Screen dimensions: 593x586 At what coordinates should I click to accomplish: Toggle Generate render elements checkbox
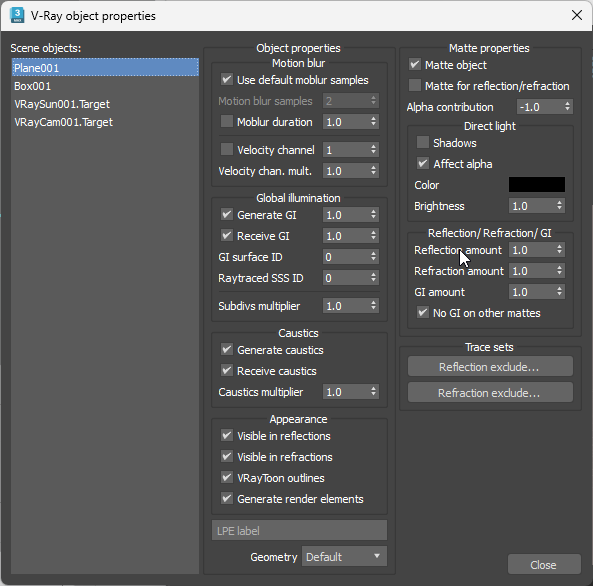(227, 498)
